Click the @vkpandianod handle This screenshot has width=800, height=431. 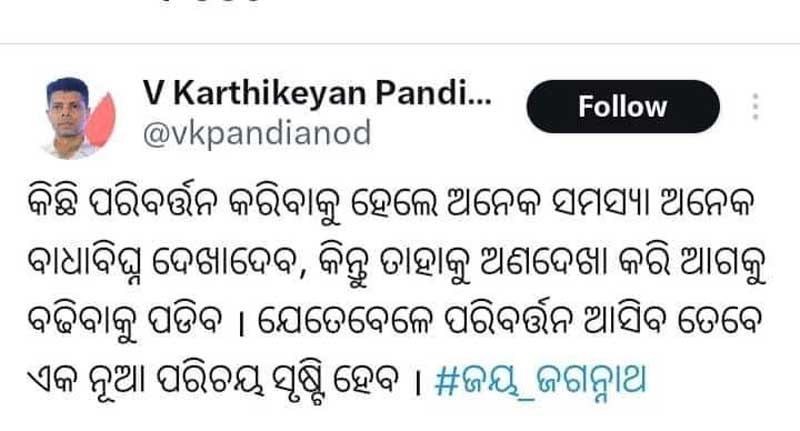pyautogui.click(x=257, y=134)
